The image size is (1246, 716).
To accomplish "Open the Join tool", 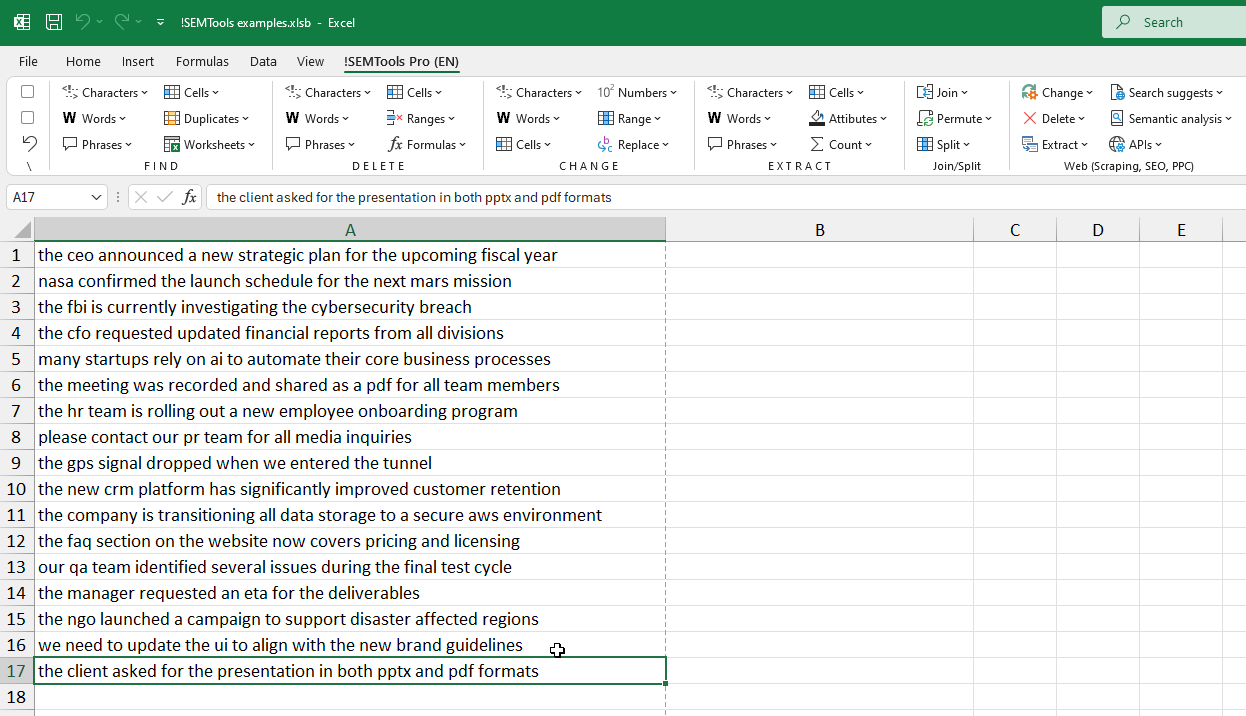I will (x=941, y=92).
